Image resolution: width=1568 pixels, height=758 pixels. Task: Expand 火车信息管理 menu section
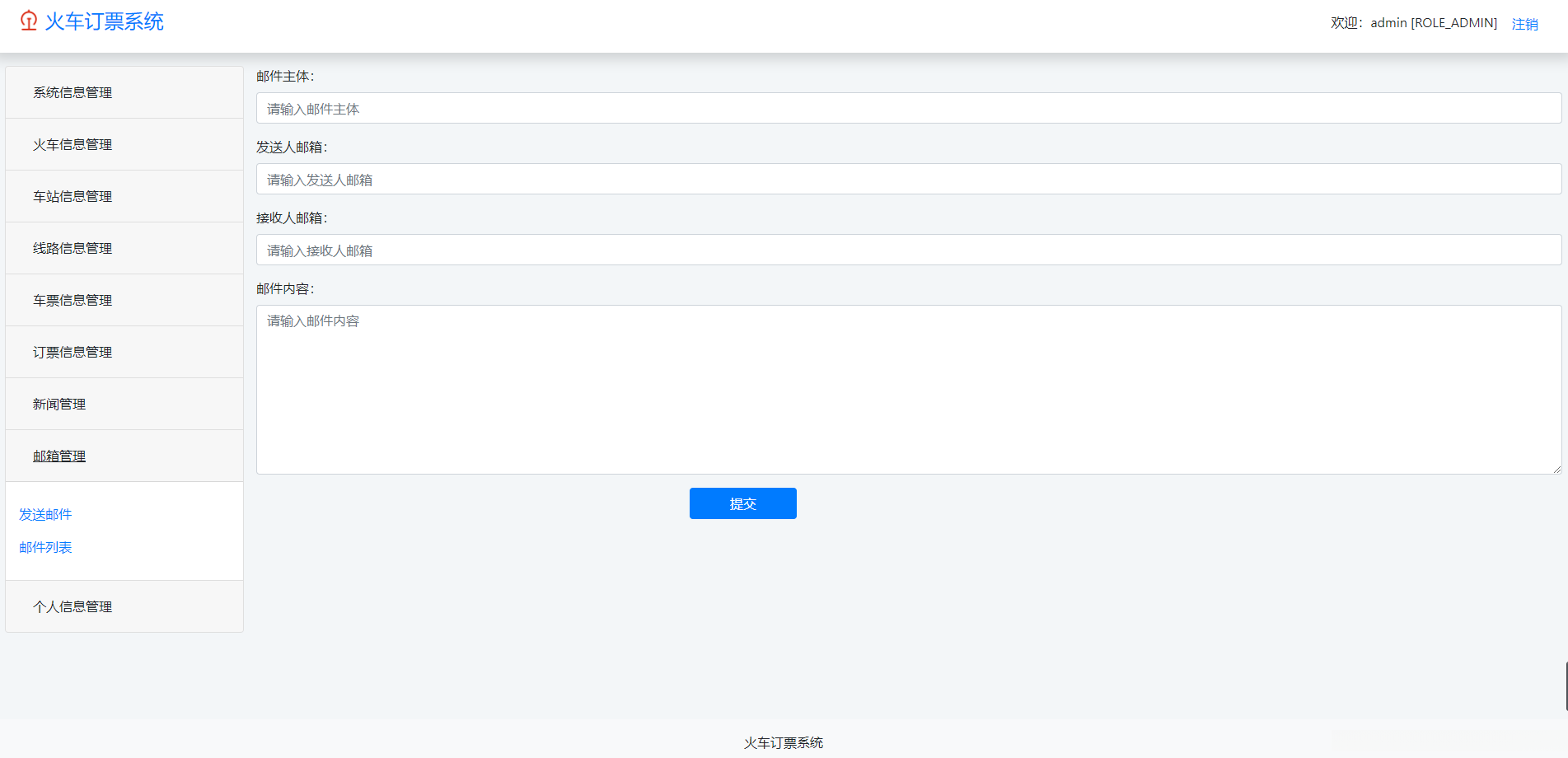point(124,144)
